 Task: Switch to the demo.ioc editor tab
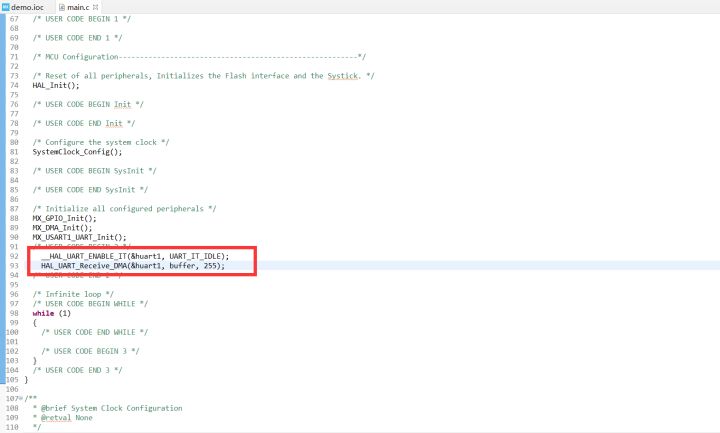click(23, 7)
